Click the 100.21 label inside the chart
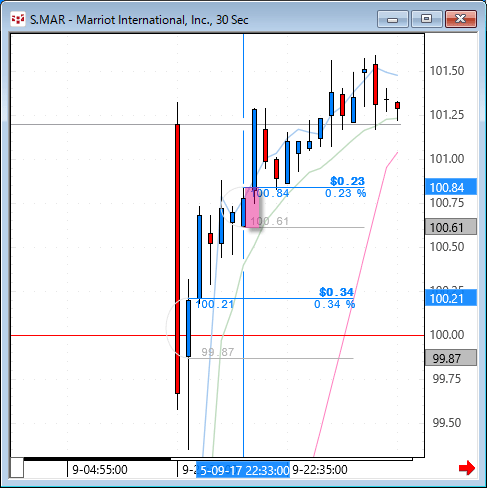This screenshot has width=487, height=488. (215, 304)
